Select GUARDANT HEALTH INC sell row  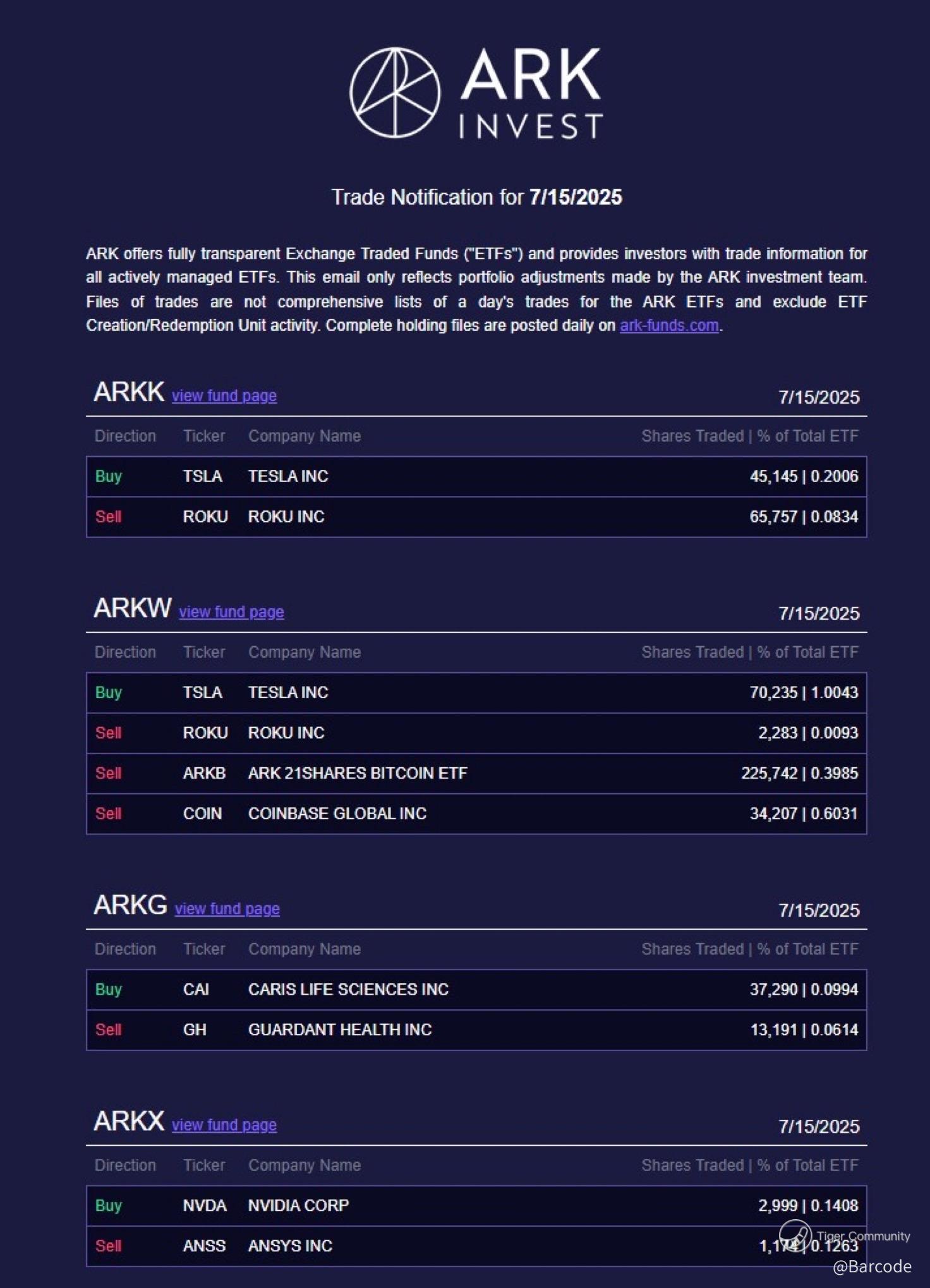click(x=476, y=1030)
